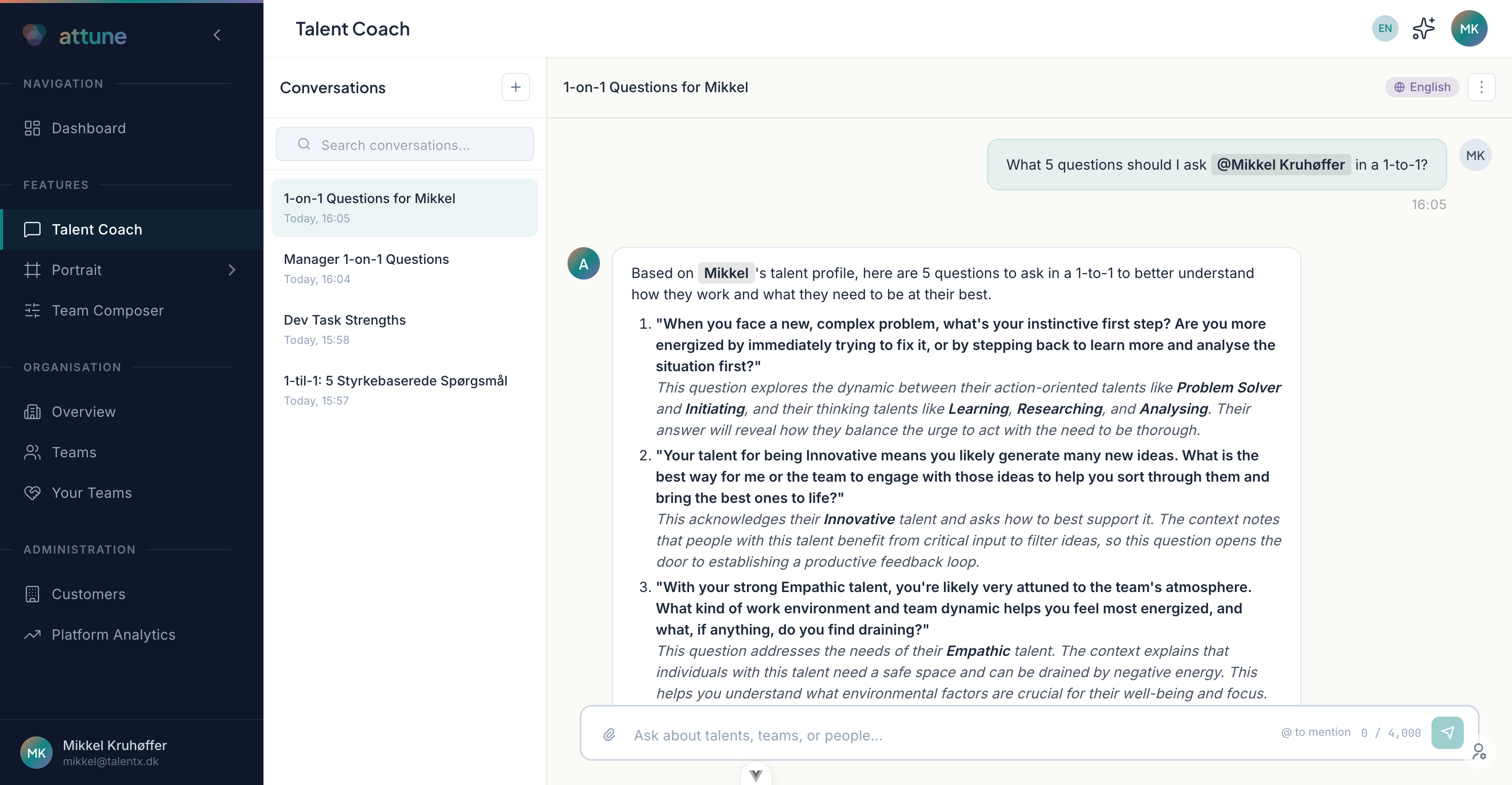Open the conversation three-dot options menu
The image size is (1512, 785).
1482,87
